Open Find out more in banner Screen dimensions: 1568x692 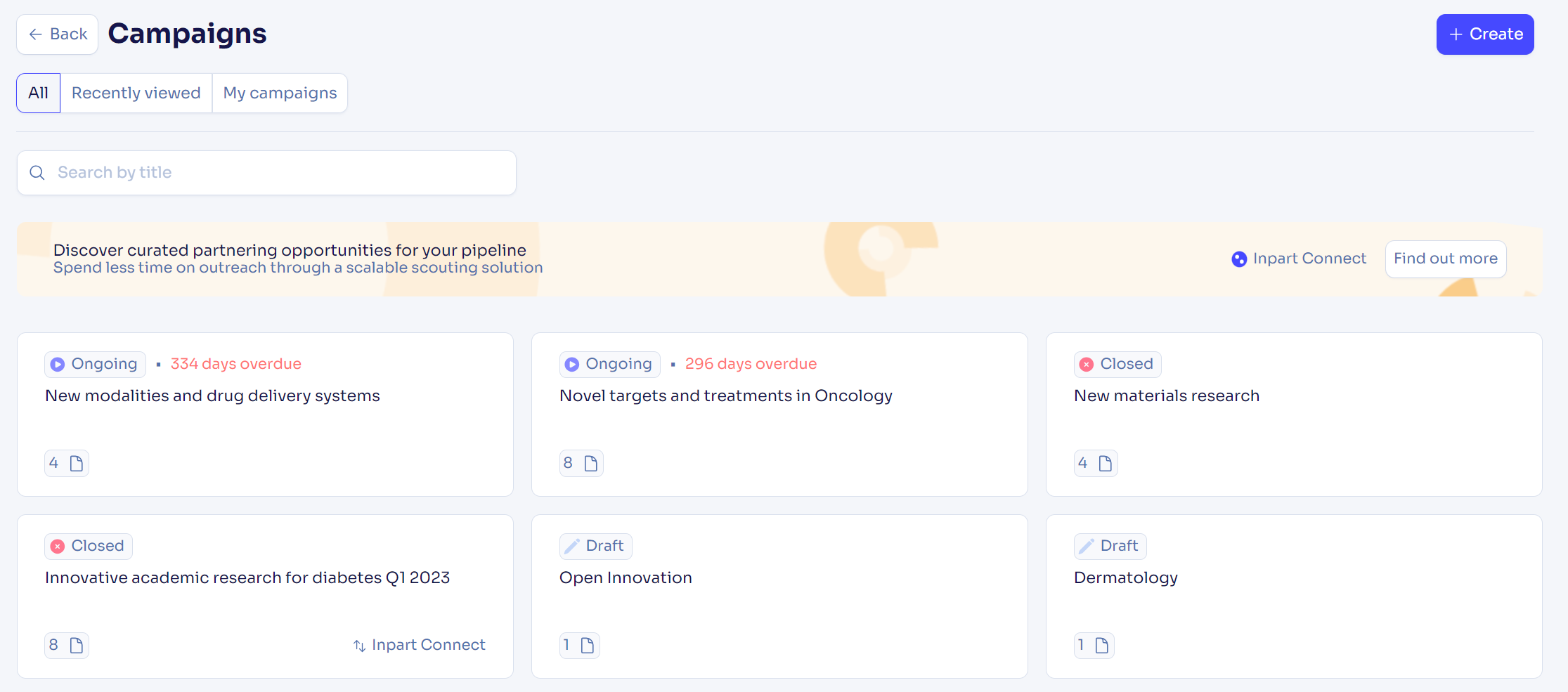1446,259
